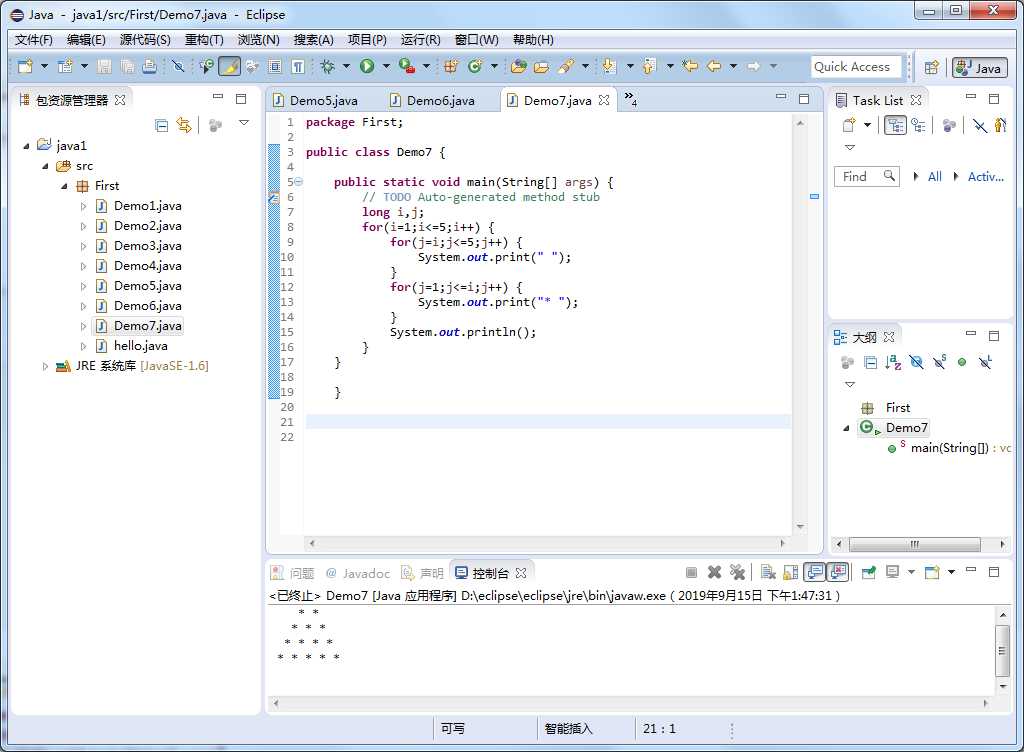Screen dimensions: 1024x752
Task: Toggle Block Selection Mode button
Action: (x=275, y=66)
